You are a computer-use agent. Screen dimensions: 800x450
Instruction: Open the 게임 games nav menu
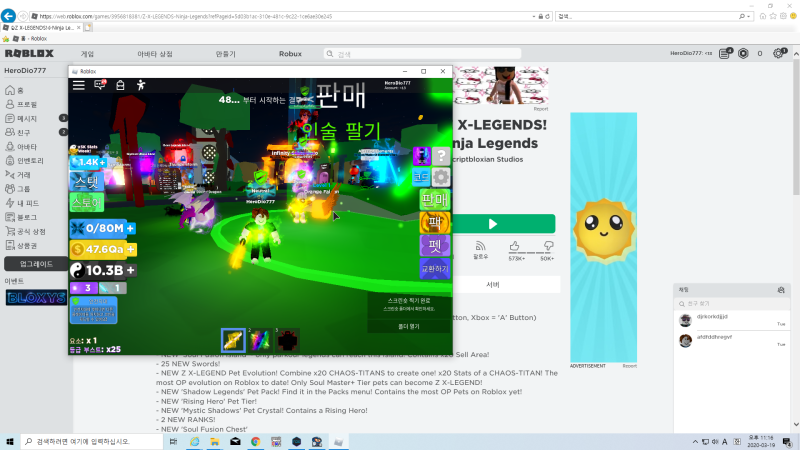tap(87, 54)
